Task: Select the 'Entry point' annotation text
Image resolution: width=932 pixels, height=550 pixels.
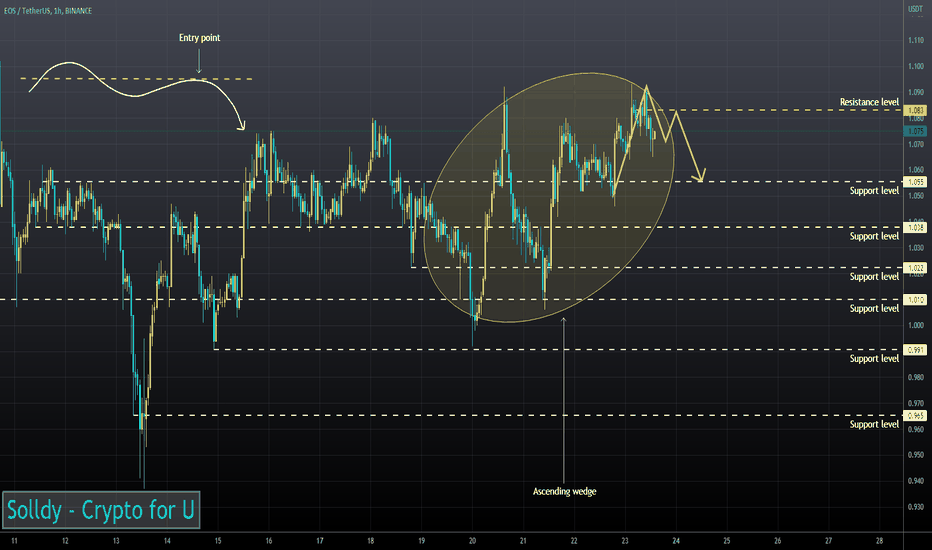Action: [x=199, y=37]
